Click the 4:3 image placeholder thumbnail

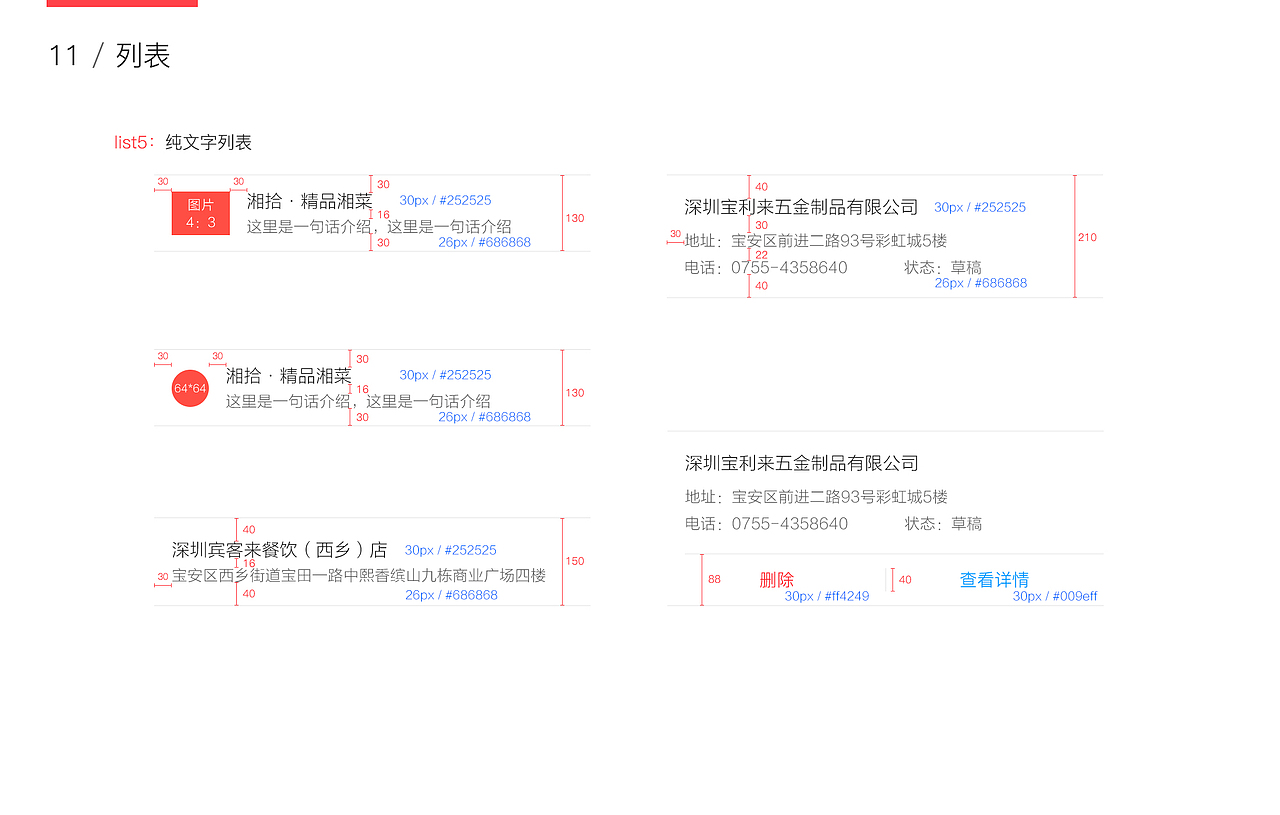[x=200, y=213]
